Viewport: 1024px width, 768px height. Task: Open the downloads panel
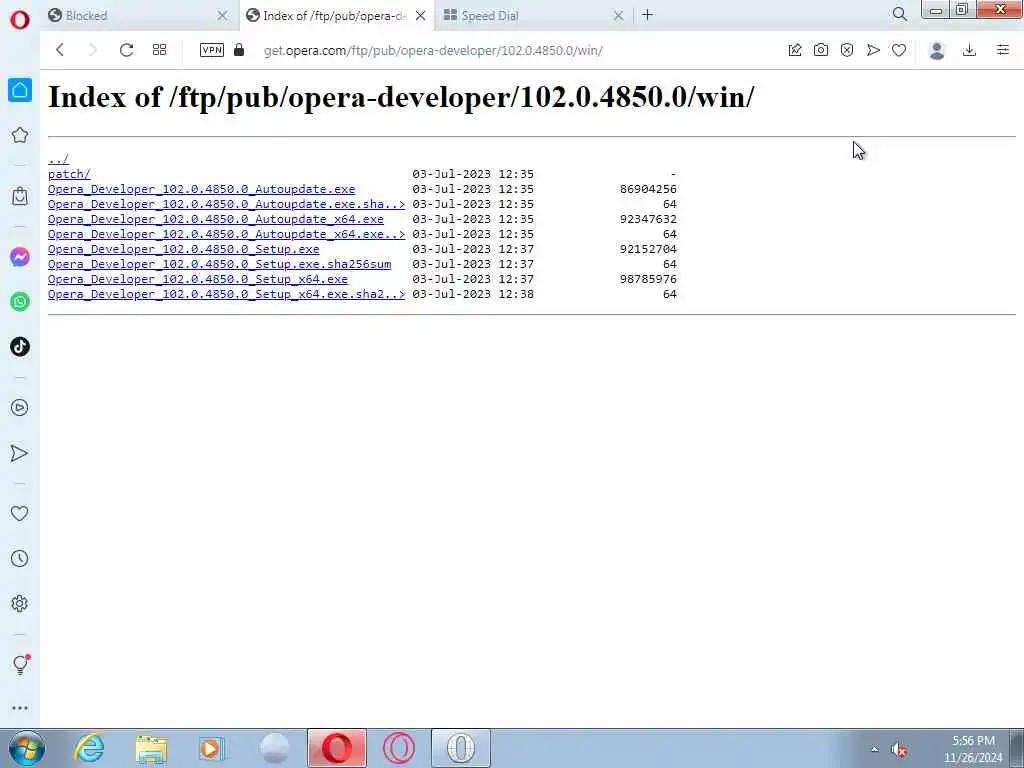click(x=970, y=50)
